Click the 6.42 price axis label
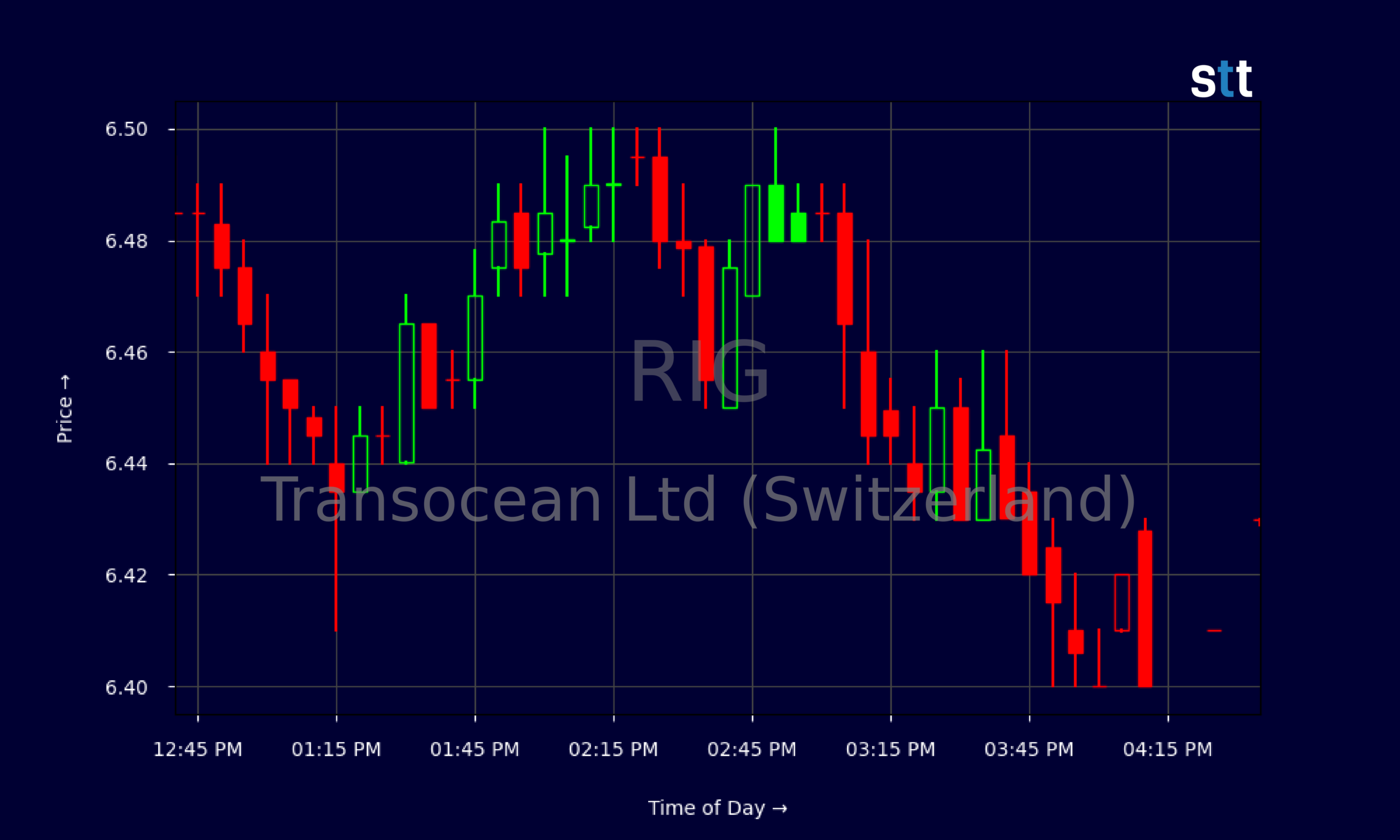 click(x=126, y=575)
